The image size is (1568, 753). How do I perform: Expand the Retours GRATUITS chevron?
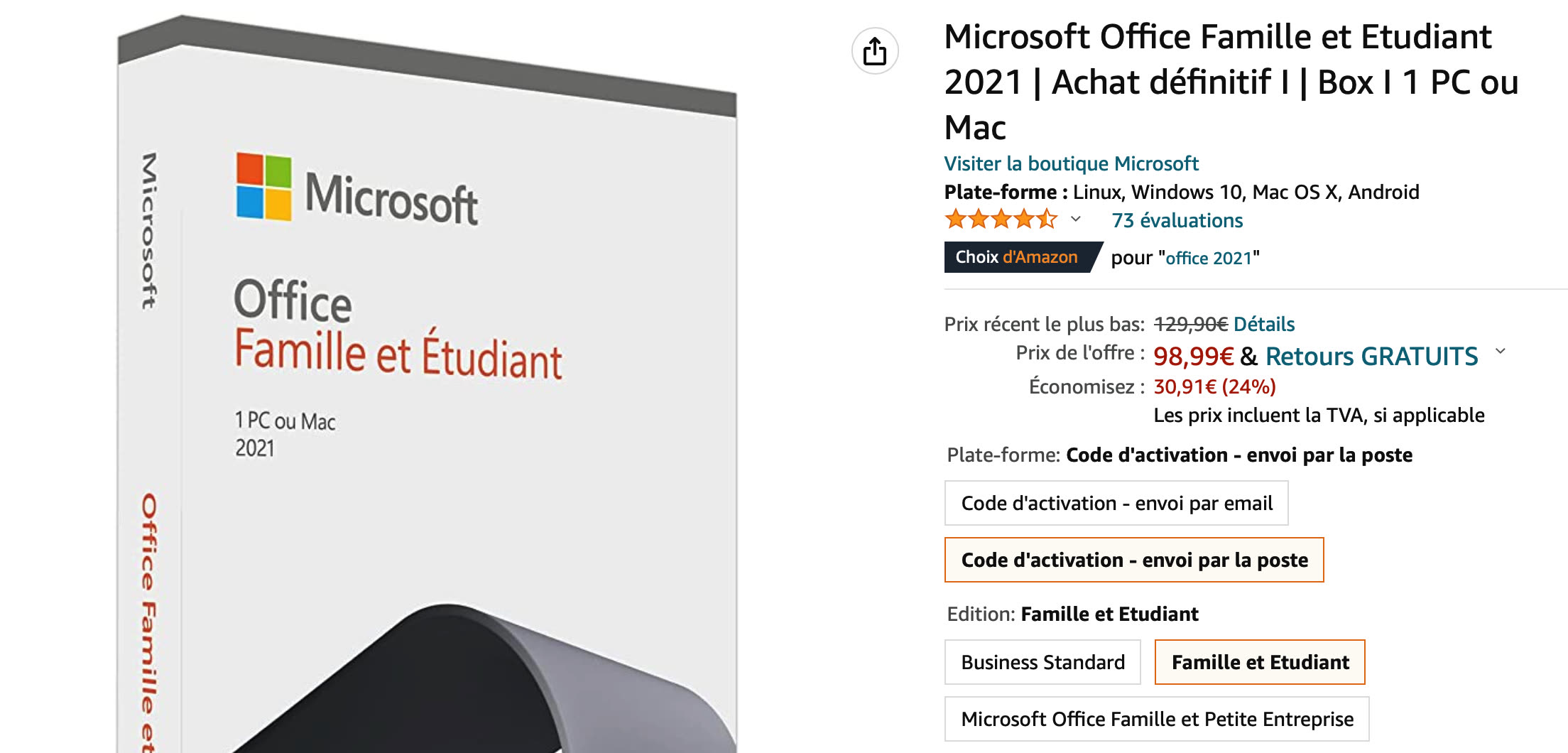(x=1501, y=352)
